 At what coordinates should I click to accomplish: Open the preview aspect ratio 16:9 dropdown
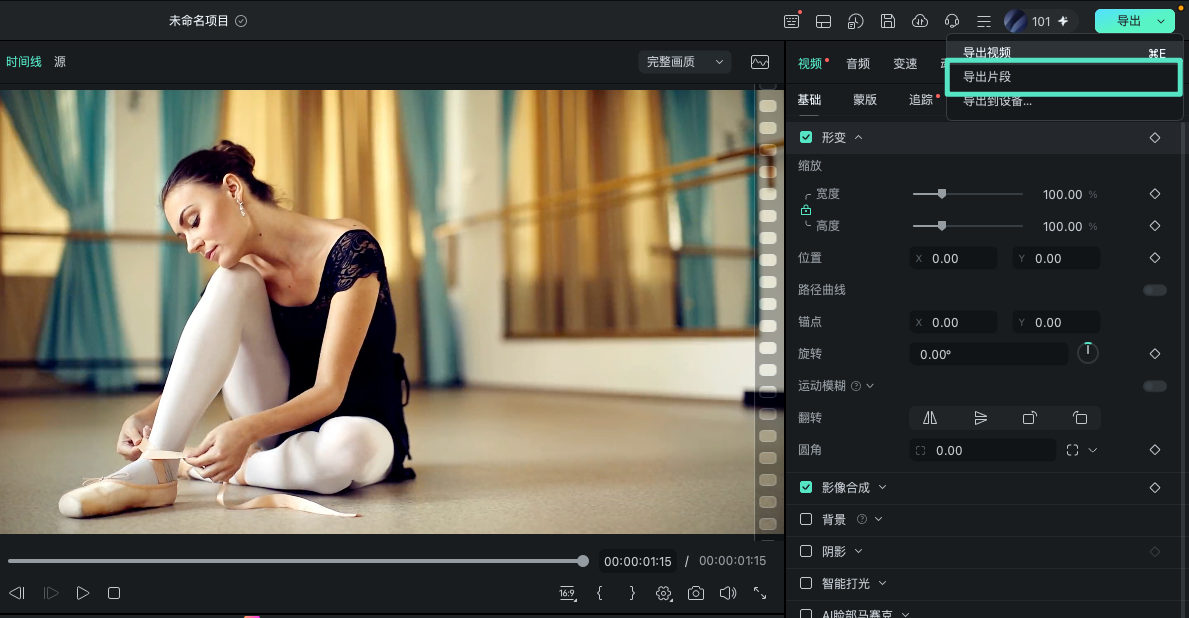point(567,593)
